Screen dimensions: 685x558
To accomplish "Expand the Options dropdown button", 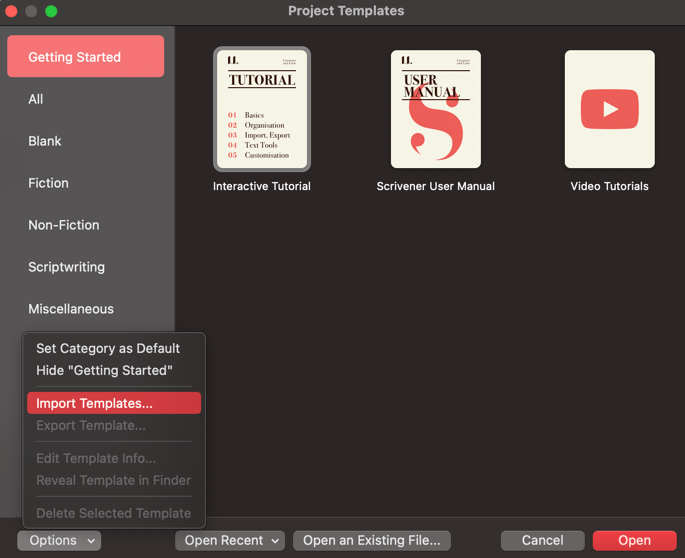I will [60, 540].
